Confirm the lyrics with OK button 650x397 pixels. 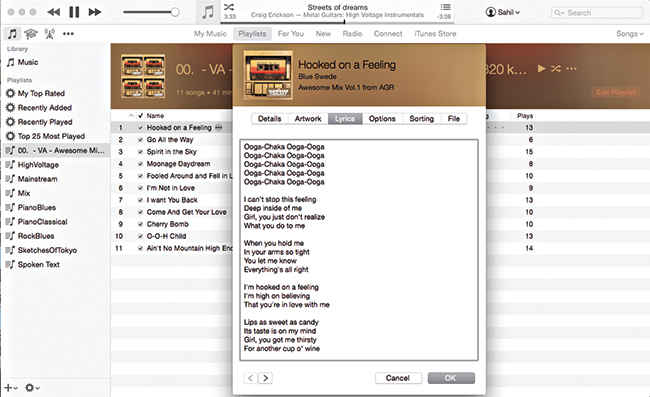451,378
